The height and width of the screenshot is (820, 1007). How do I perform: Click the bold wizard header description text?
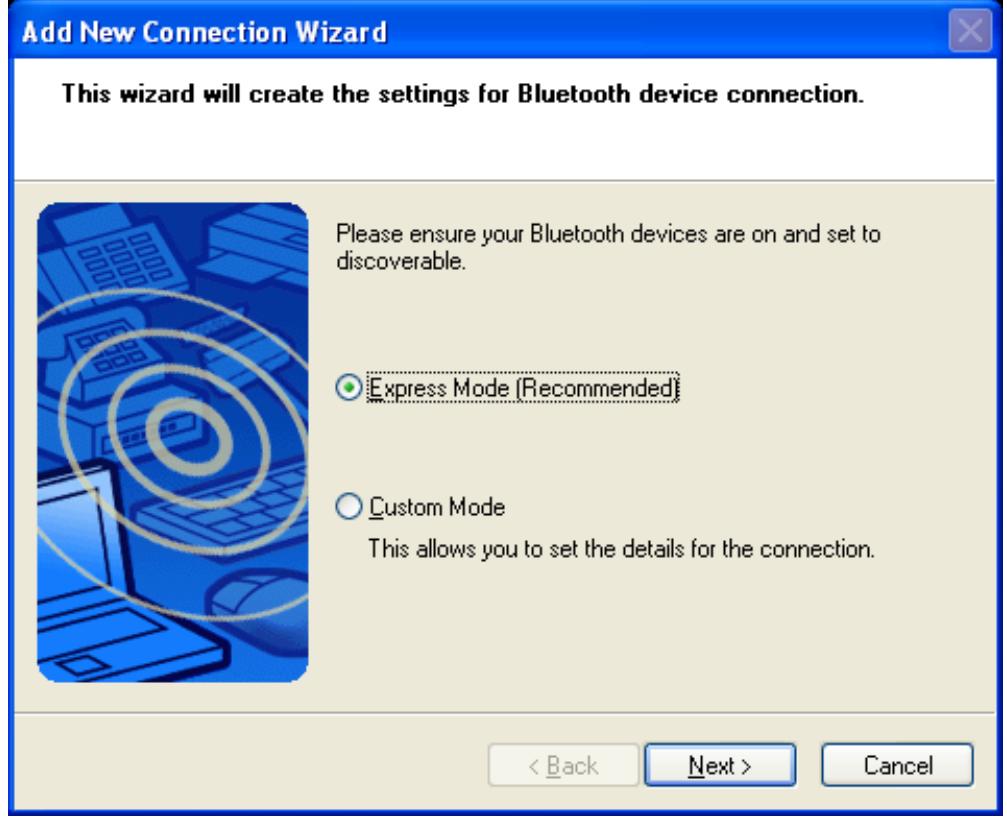[462, 94]
